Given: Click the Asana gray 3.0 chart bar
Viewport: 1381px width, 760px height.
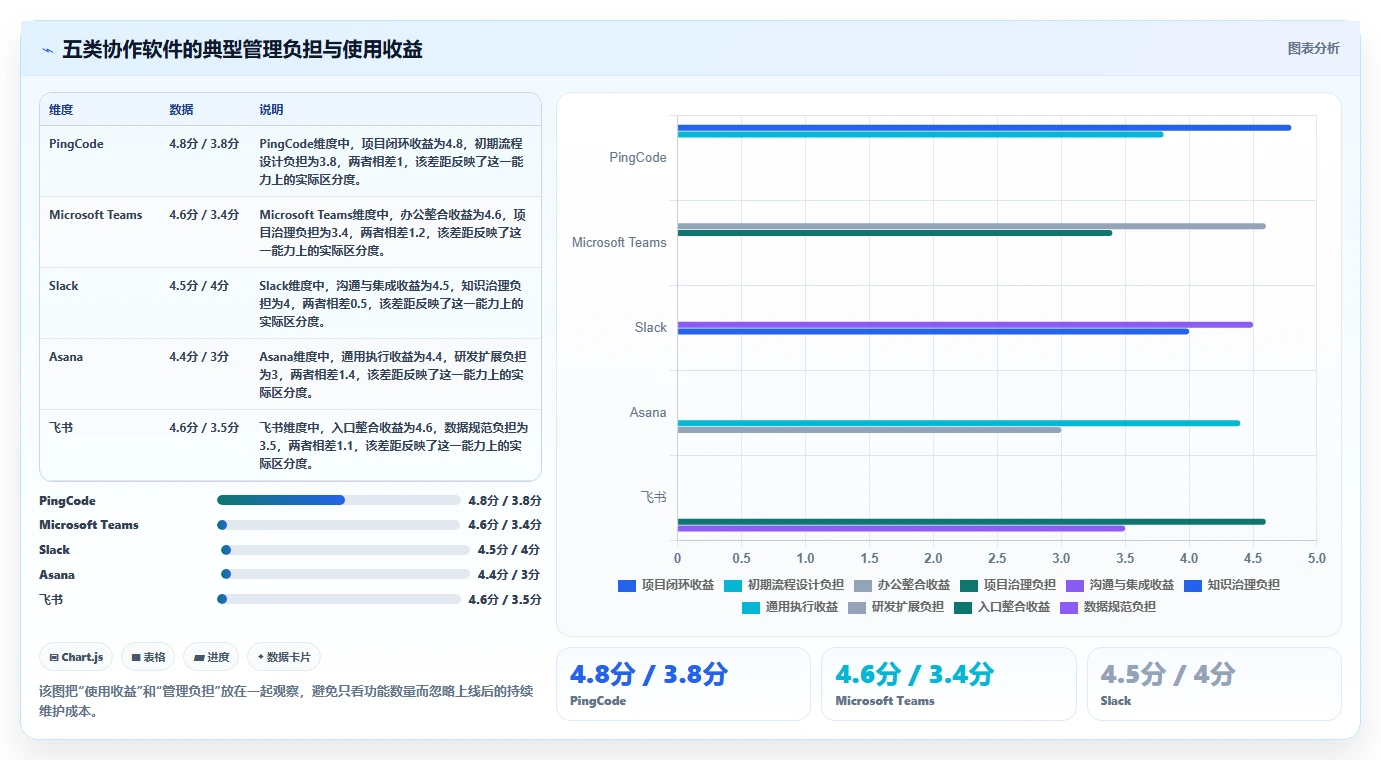Looking at the screenshot, I should (x=869, y=430).
